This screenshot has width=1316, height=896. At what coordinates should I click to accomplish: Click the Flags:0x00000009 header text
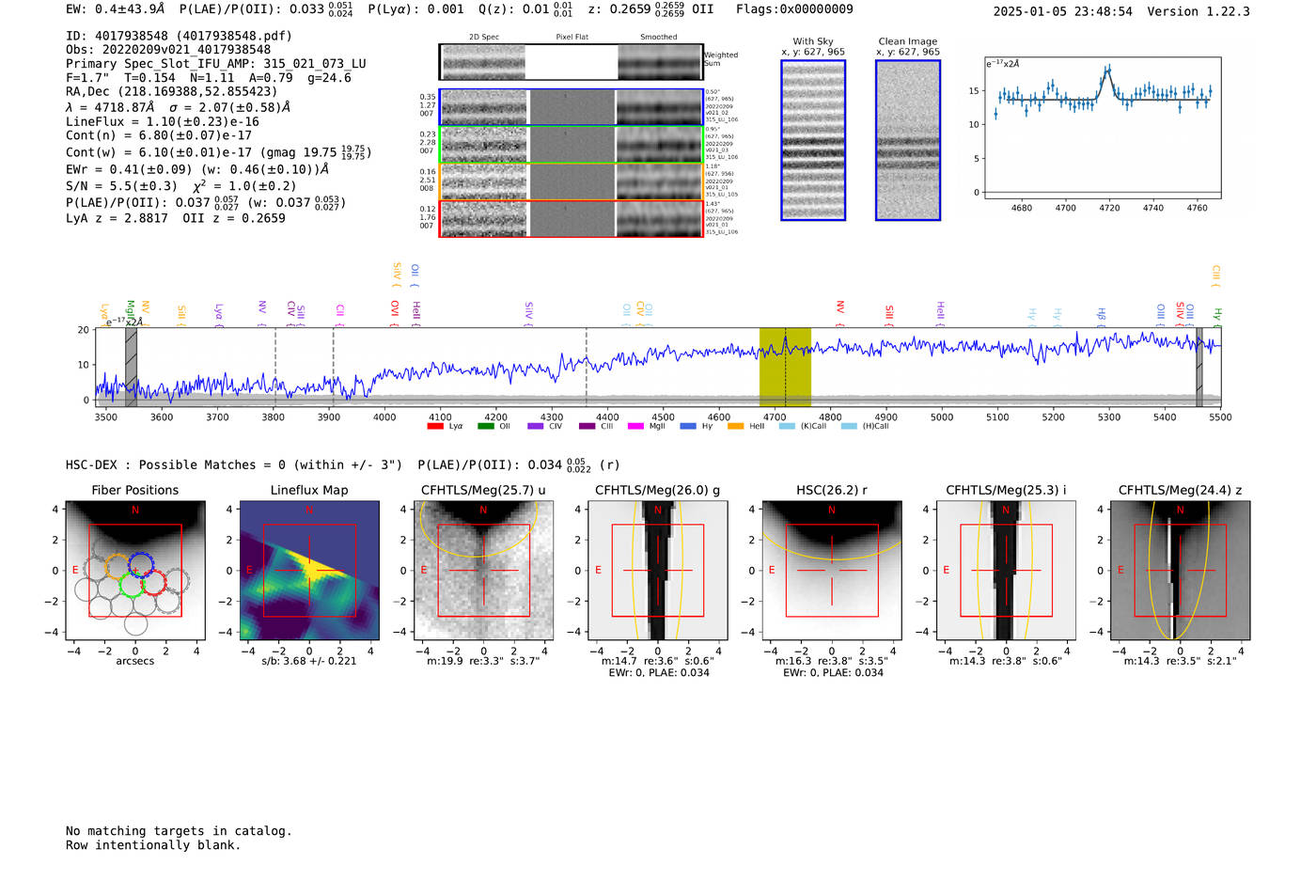click(x=794, y=9)
